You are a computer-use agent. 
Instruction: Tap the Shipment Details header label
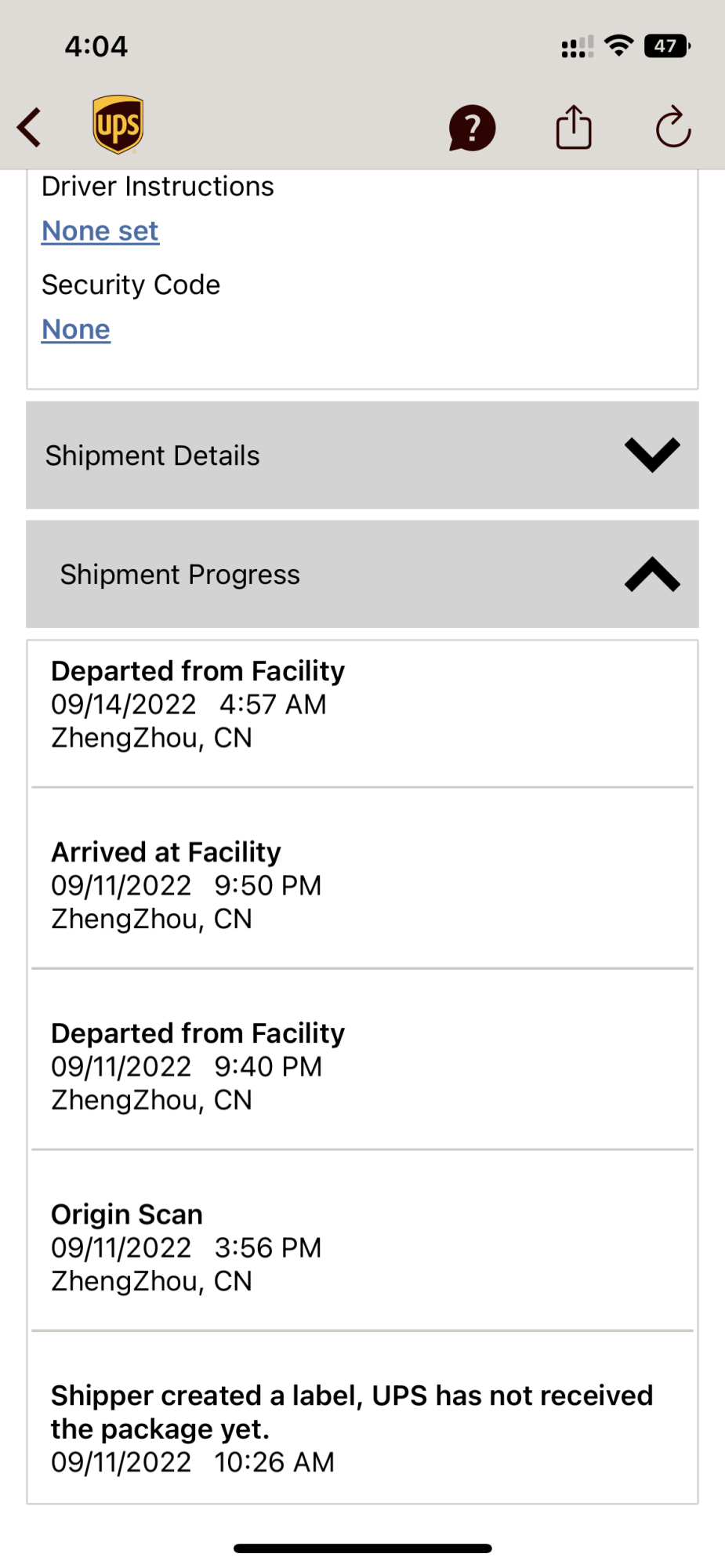pyautogui.click(x=152, y=456)
